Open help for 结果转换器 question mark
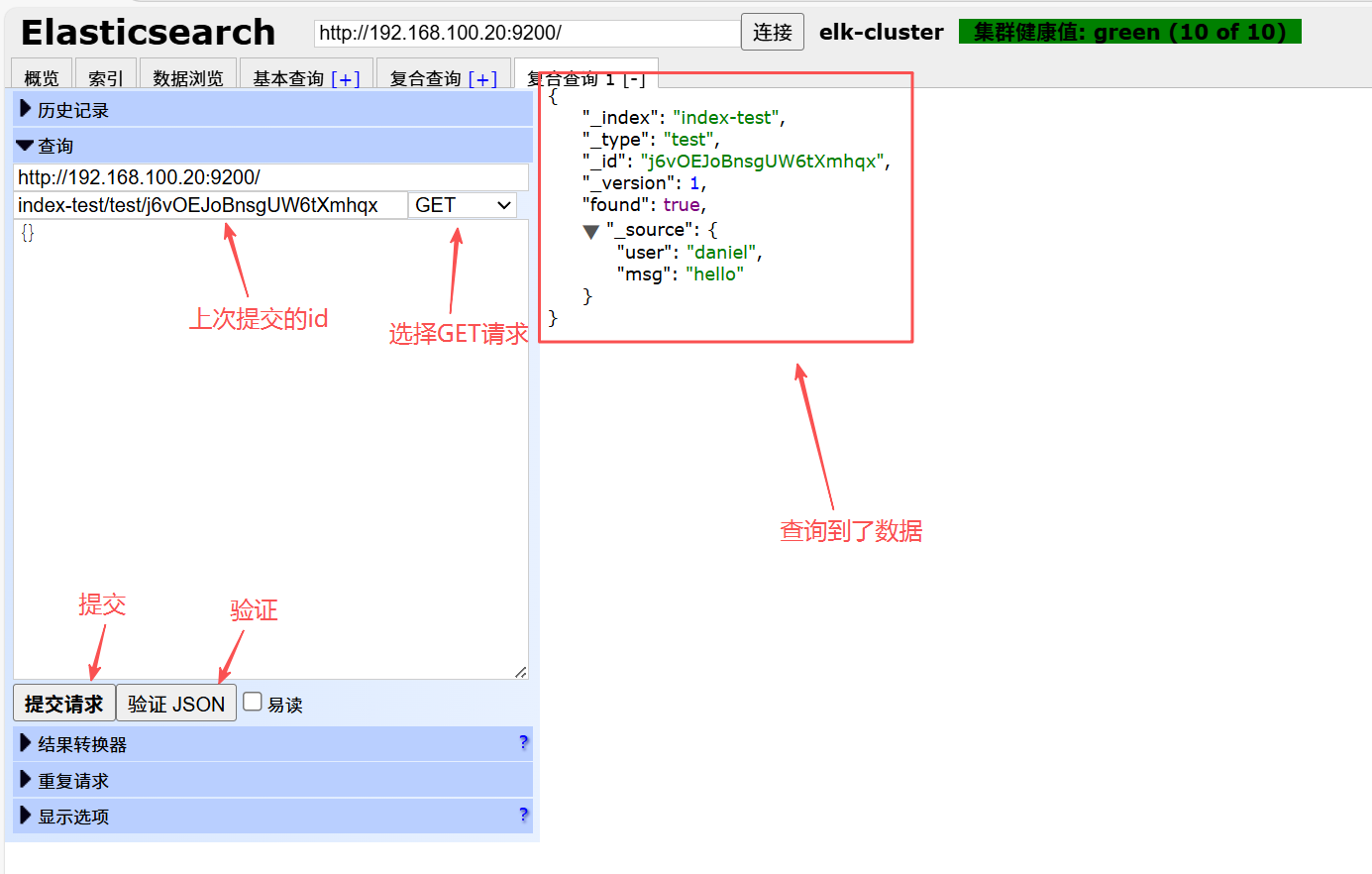This screenshot has height=874, width=1372. pos(523,742)
